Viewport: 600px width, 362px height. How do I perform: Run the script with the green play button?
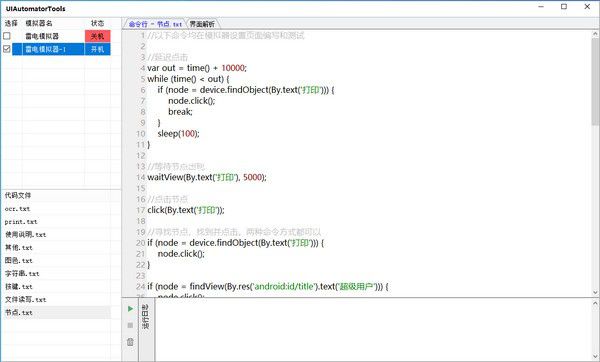(x=130, y=308)
